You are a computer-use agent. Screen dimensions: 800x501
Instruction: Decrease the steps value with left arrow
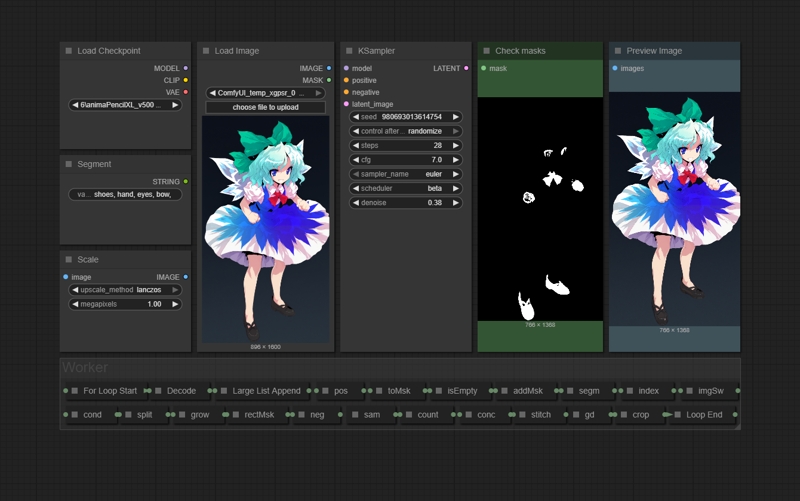point(356,145)
